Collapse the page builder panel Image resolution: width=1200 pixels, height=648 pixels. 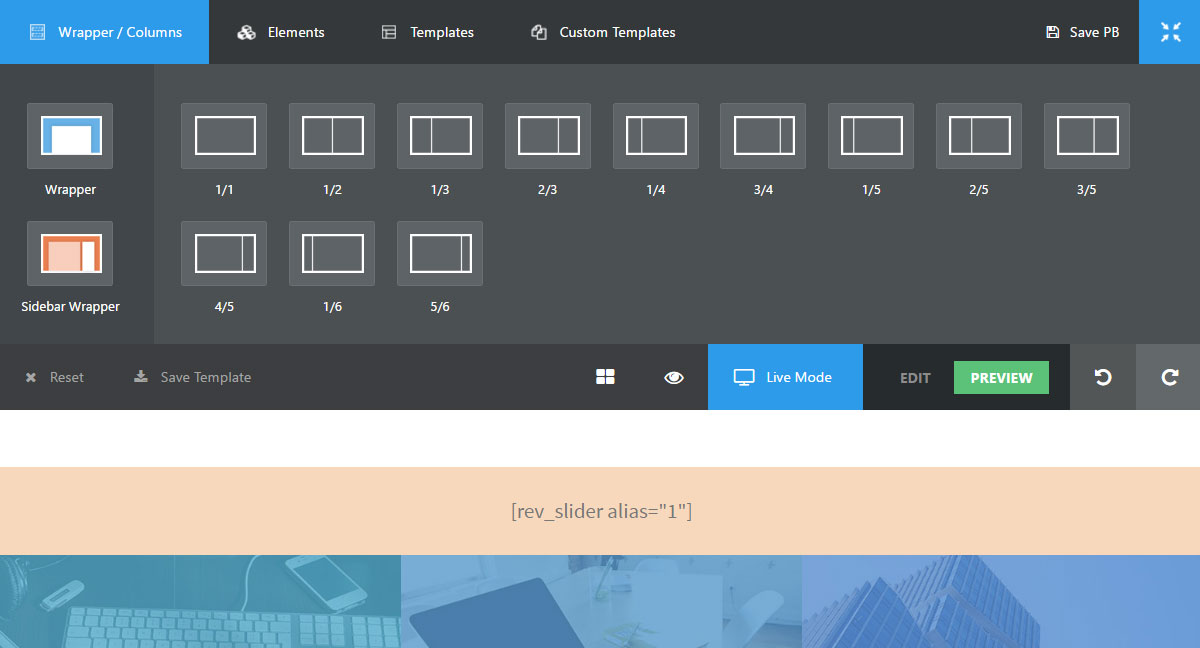pos(1170,32)
